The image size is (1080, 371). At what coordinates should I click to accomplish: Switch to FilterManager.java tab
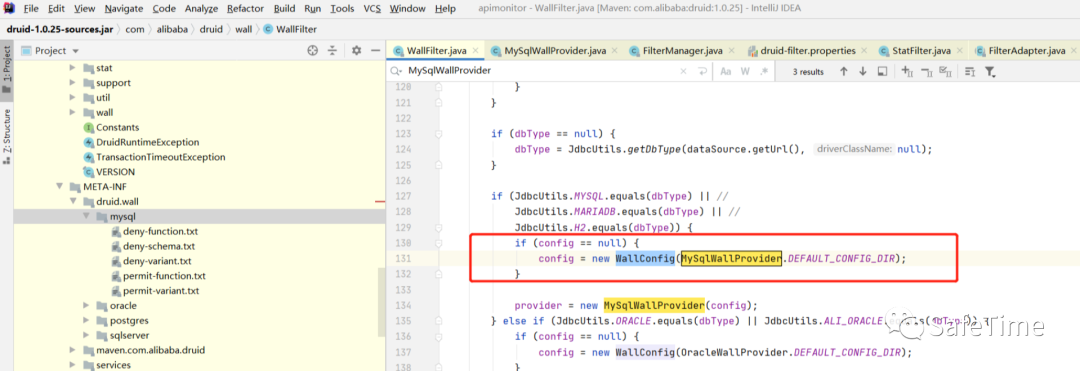(x=682, y=51)
